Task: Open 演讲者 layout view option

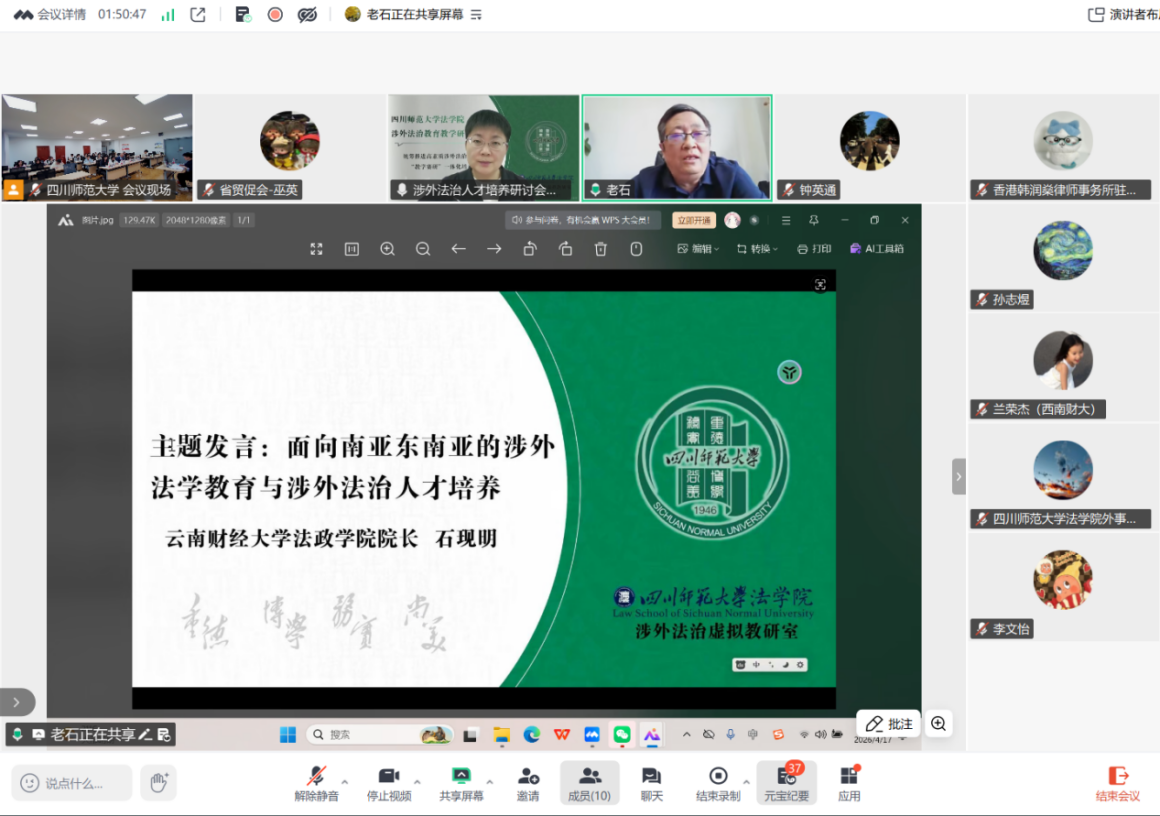Action: click(1123, 15)
